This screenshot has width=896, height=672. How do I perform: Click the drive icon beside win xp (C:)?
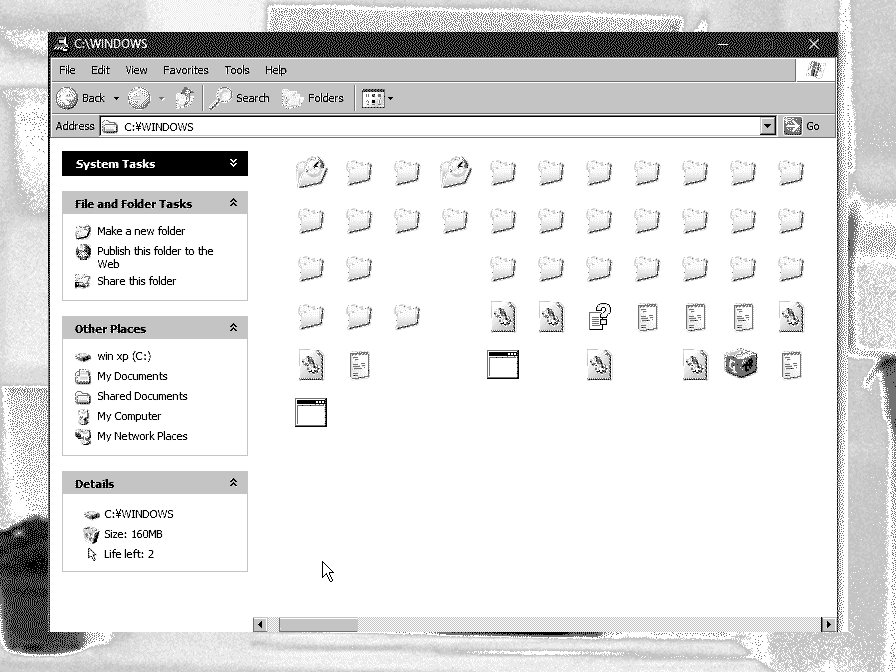(x=83, y=357)
